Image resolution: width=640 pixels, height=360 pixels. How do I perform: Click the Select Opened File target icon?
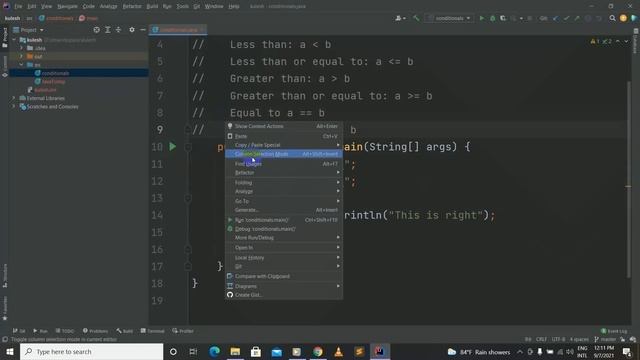click(96, 30)
